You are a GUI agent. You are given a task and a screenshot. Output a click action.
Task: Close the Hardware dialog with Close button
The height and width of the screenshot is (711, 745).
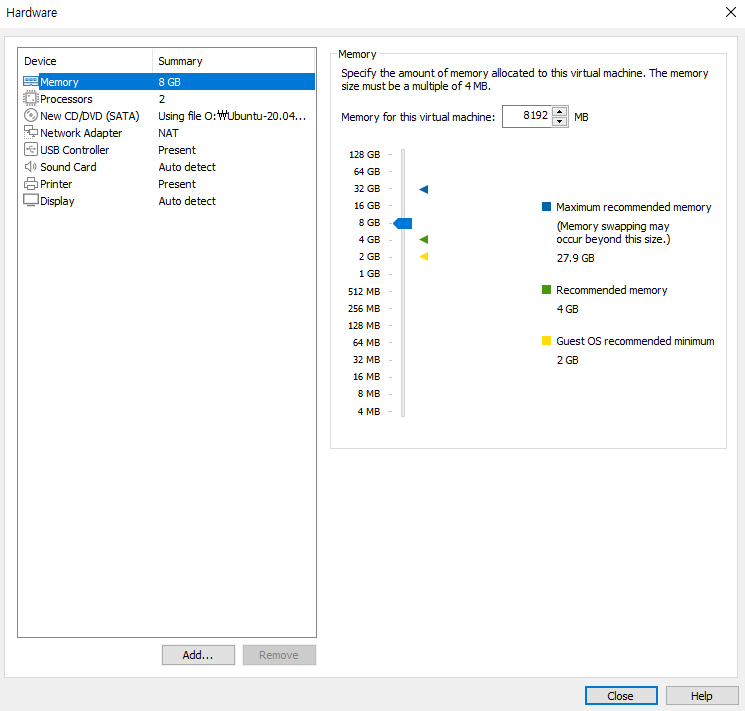point(621,696)
